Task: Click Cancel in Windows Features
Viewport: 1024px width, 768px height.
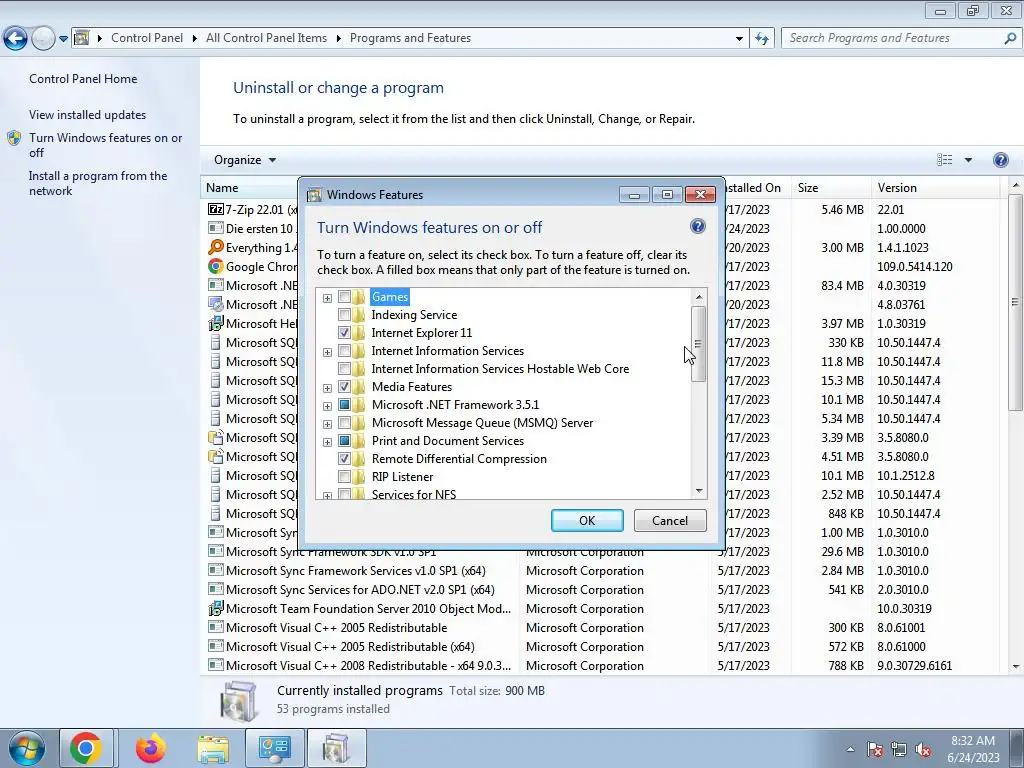Action: pyautogui.click(x=670, y=520)
